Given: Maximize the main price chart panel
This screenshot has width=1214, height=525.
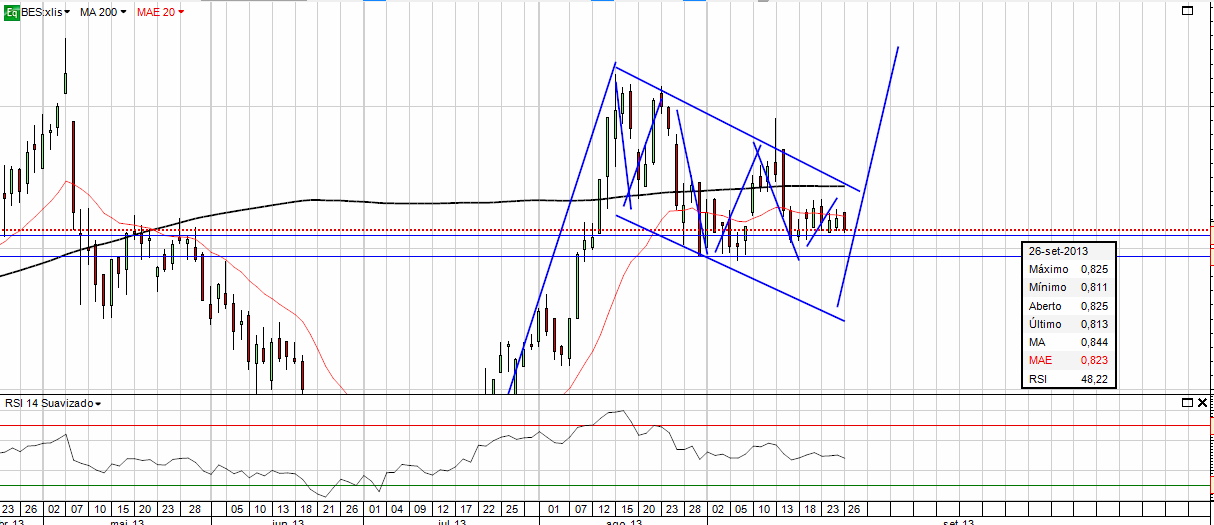Looking at the screenshot, I should 1186,11.
